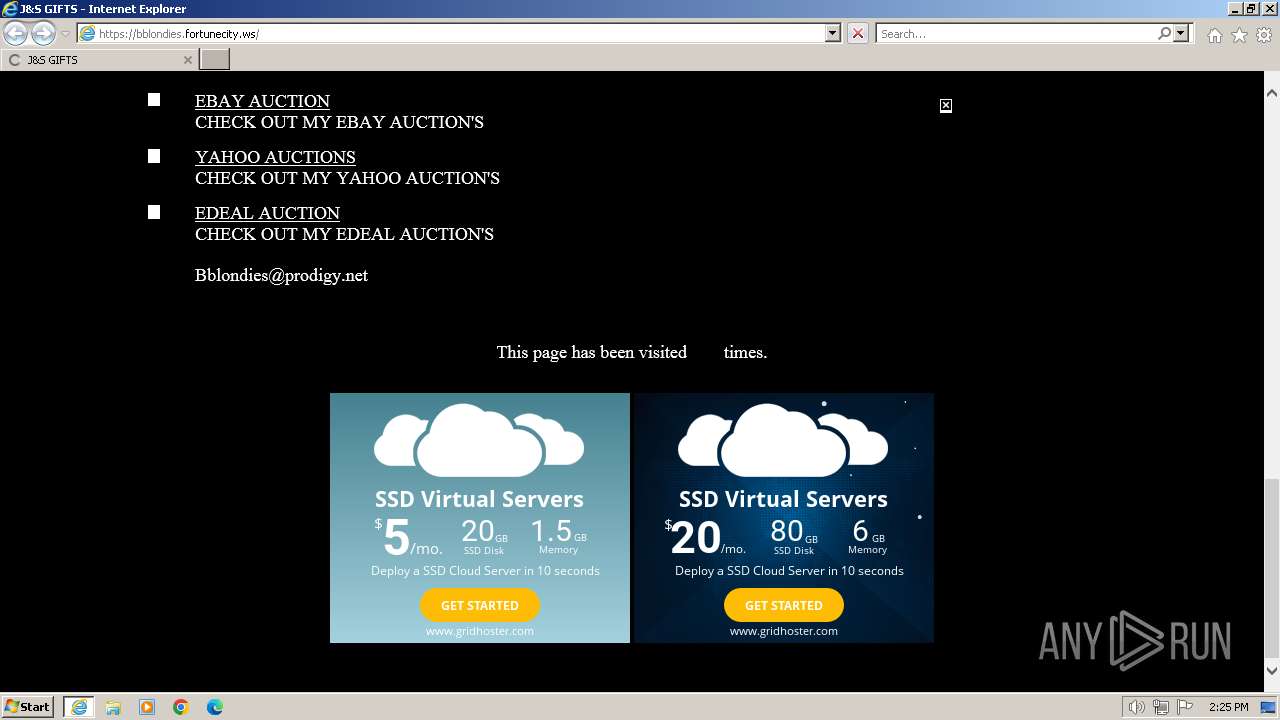1280x720 pixels.
Task: Click the volume speaker tray icon
Action: (x=1137, y=707)
